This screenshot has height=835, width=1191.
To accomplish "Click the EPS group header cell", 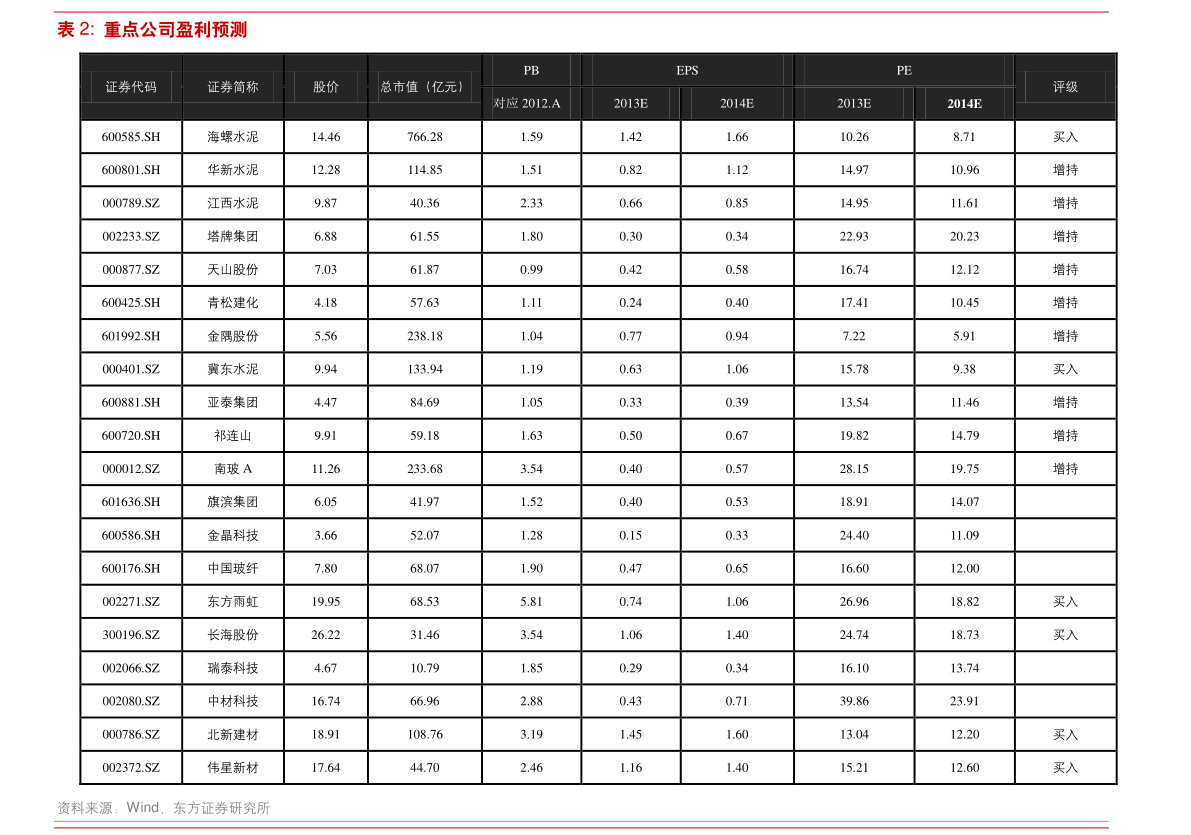I will click(x=687, y=70).
